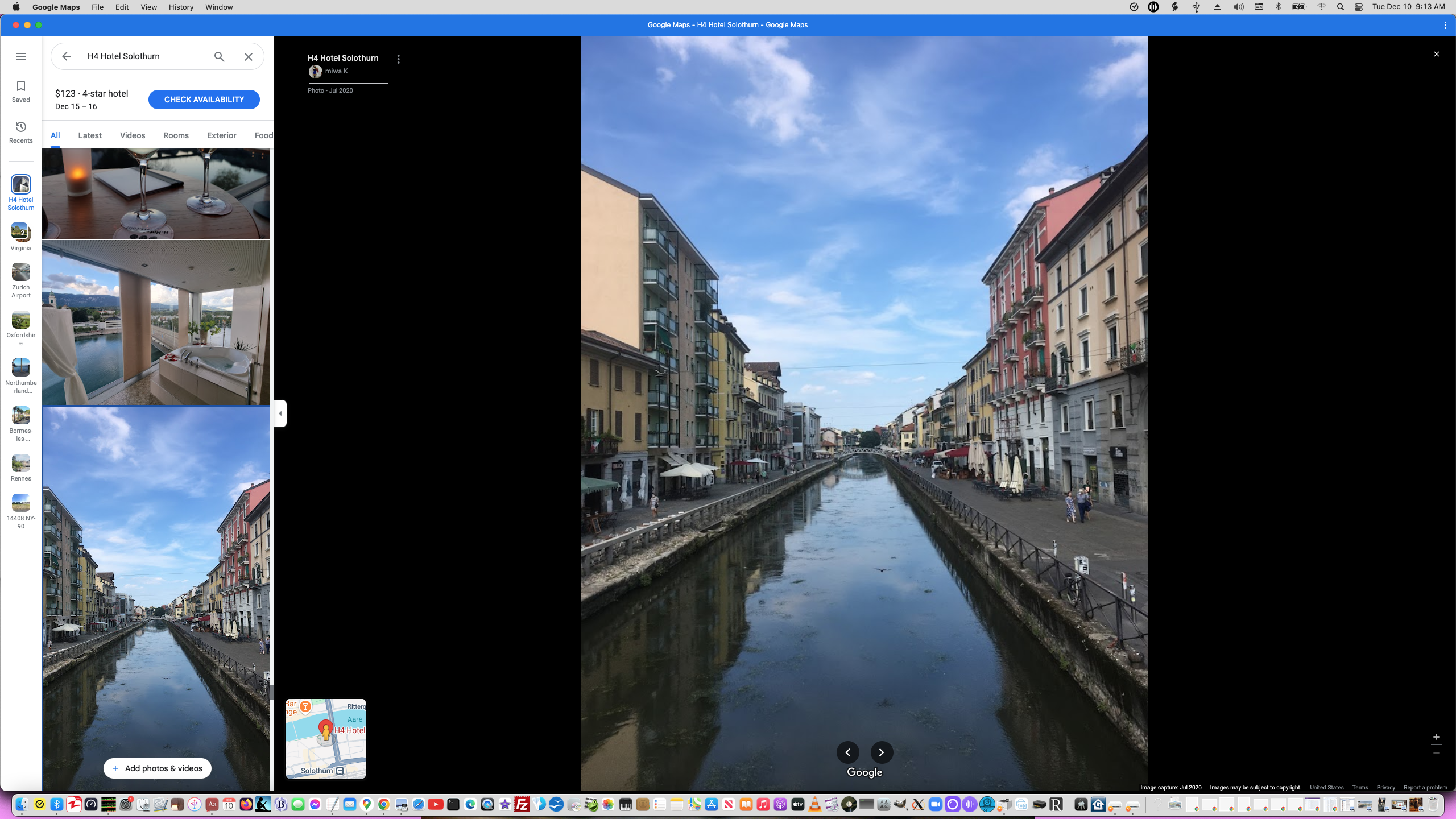This screenshot has height=819, width=1456.
Task: Select the Rooms photos tab
Action: pos(176,135)
